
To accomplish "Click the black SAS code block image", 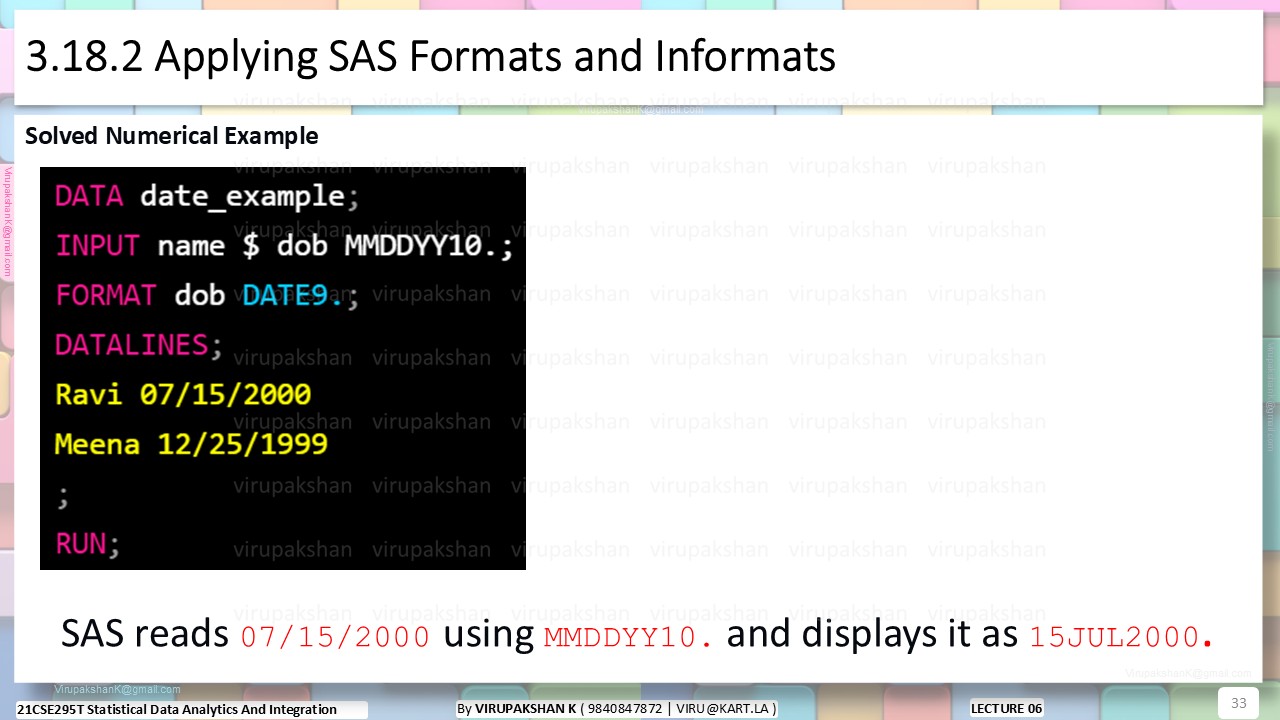I will 283,368.
